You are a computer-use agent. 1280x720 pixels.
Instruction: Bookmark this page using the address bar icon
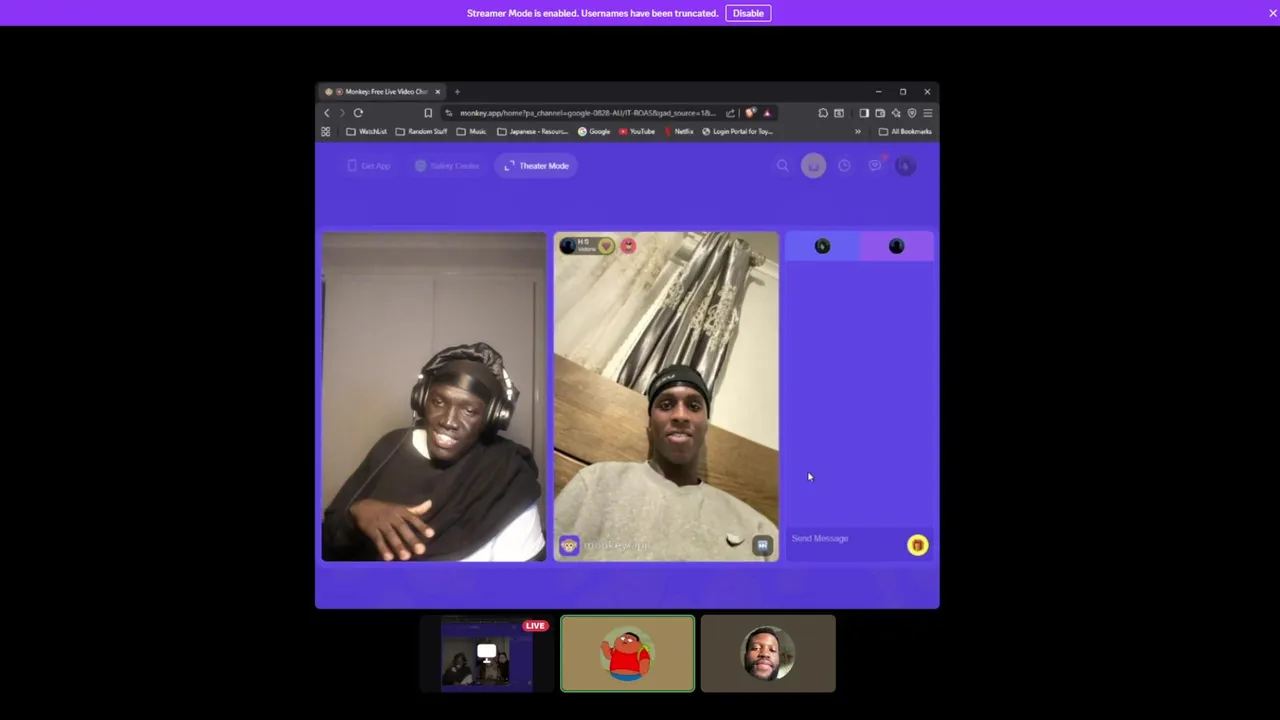pyautogui.click(x=428, y=113)
